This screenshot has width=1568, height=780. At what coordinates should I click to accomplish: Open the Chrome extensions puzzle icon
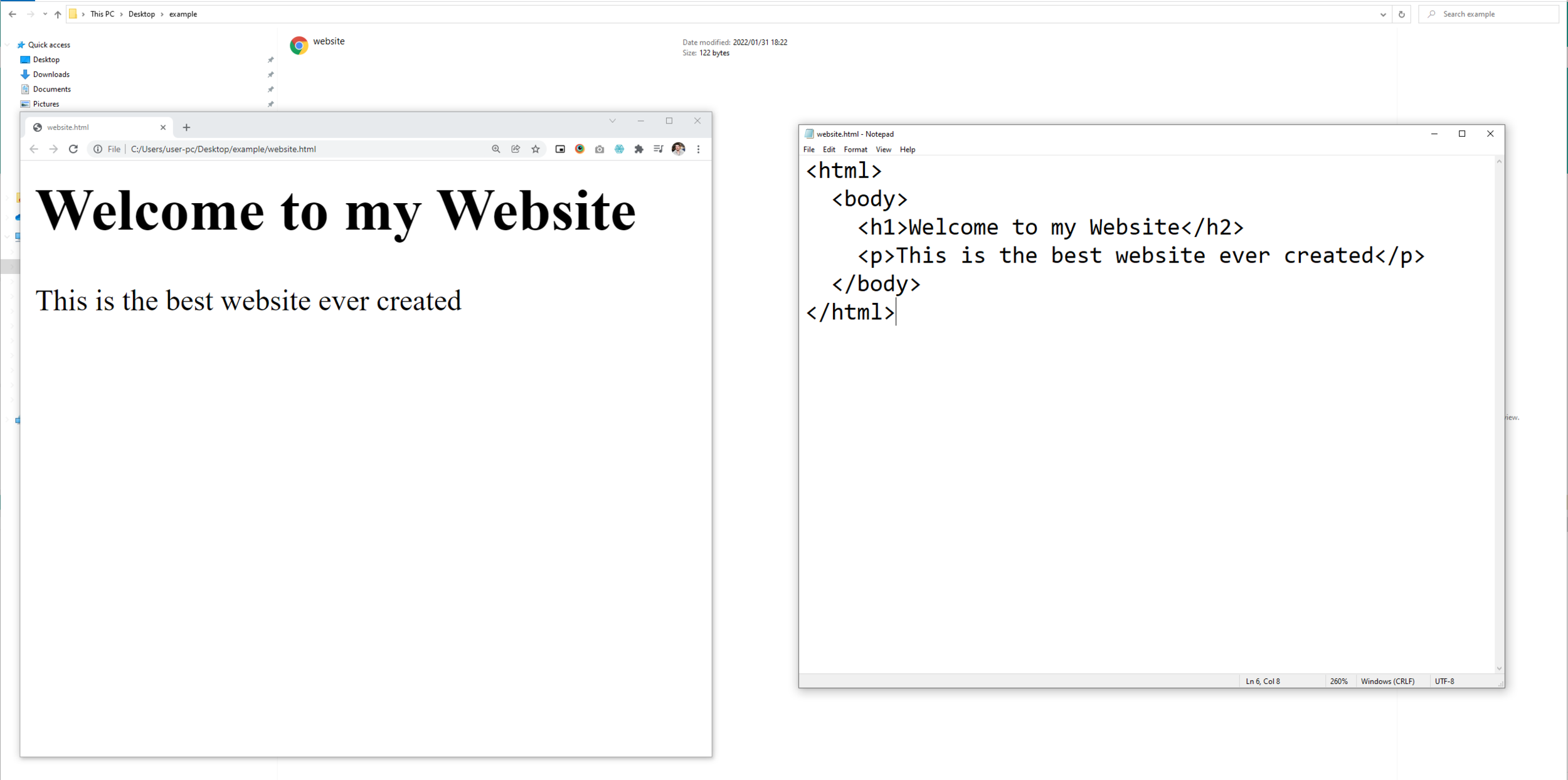(x=639, y=149)
